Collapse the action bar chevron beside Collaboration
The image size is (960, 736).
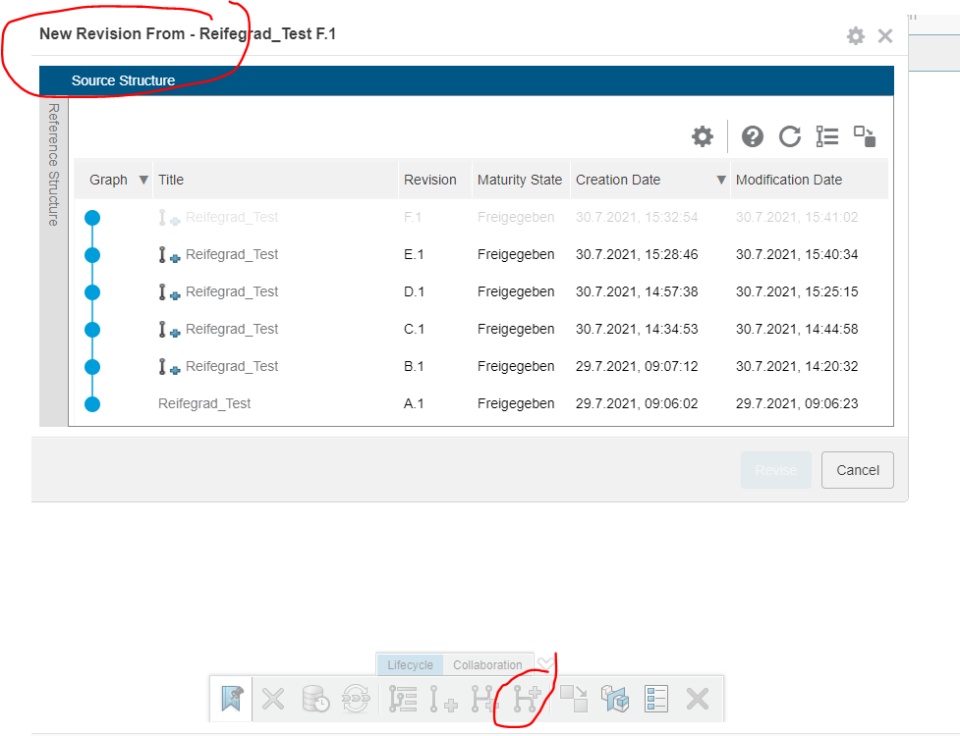[x=544, y=664]
